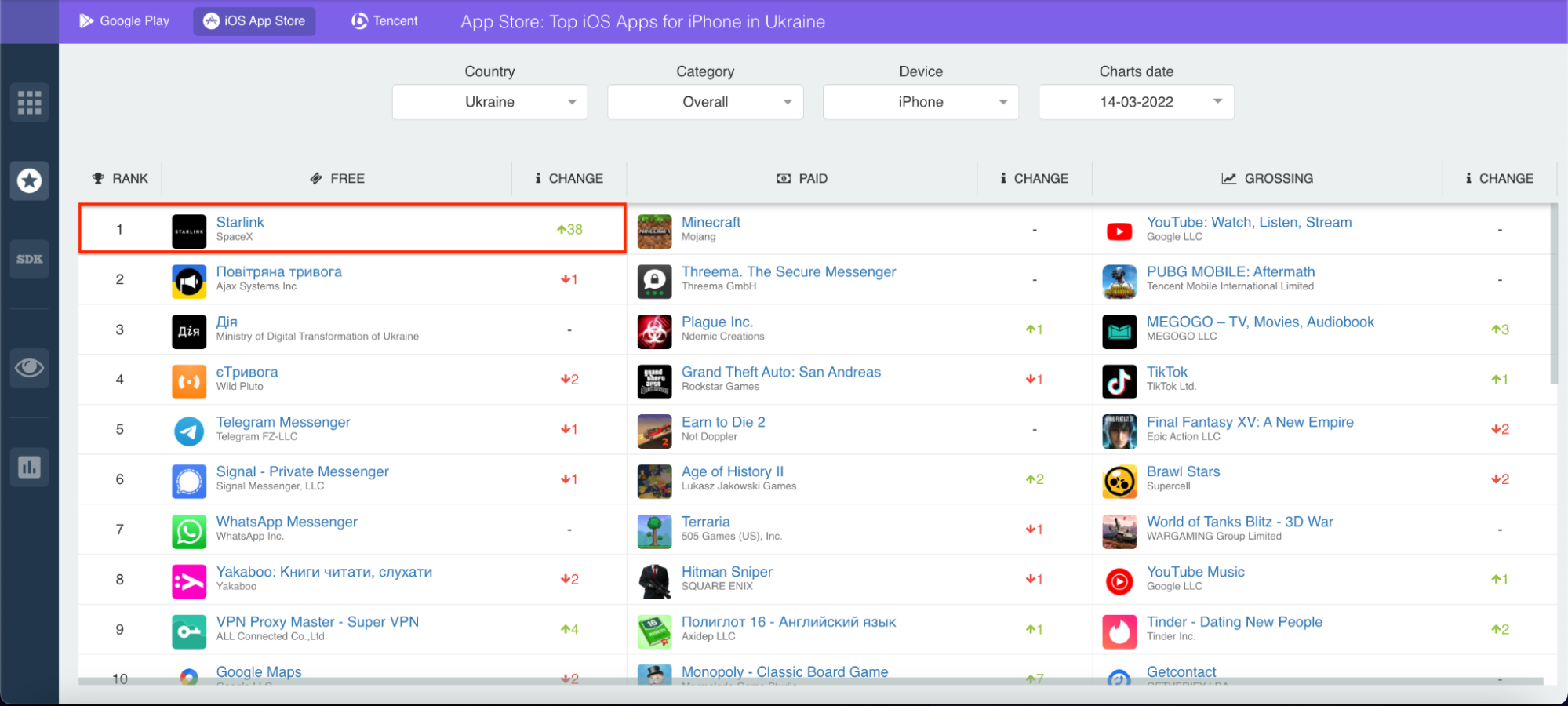Open the SDK sidebar icon
1568x706 pixels.
pyautogui.click(x=30, y=259)
